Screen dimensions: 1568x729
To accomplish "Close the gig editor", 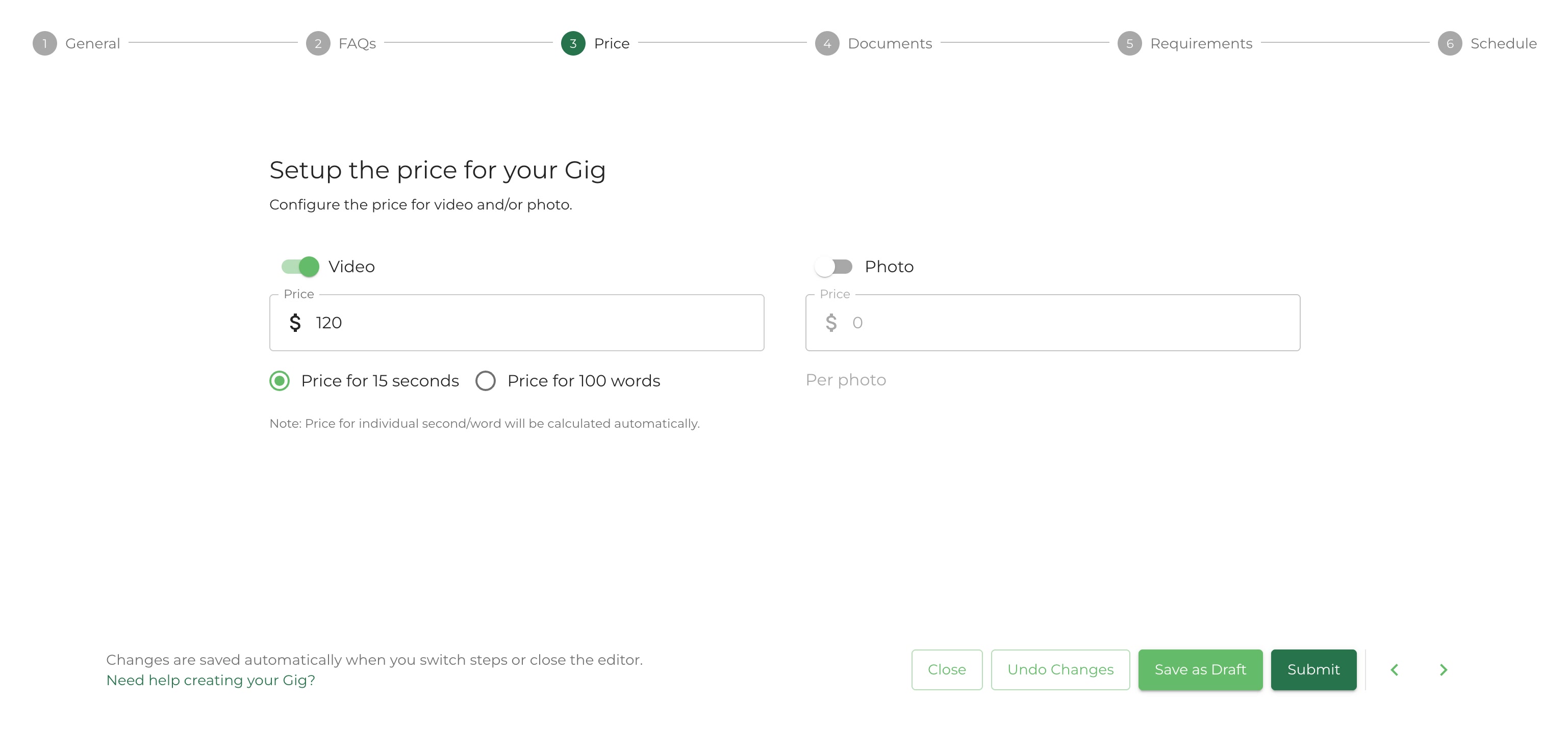I will 947,669.
